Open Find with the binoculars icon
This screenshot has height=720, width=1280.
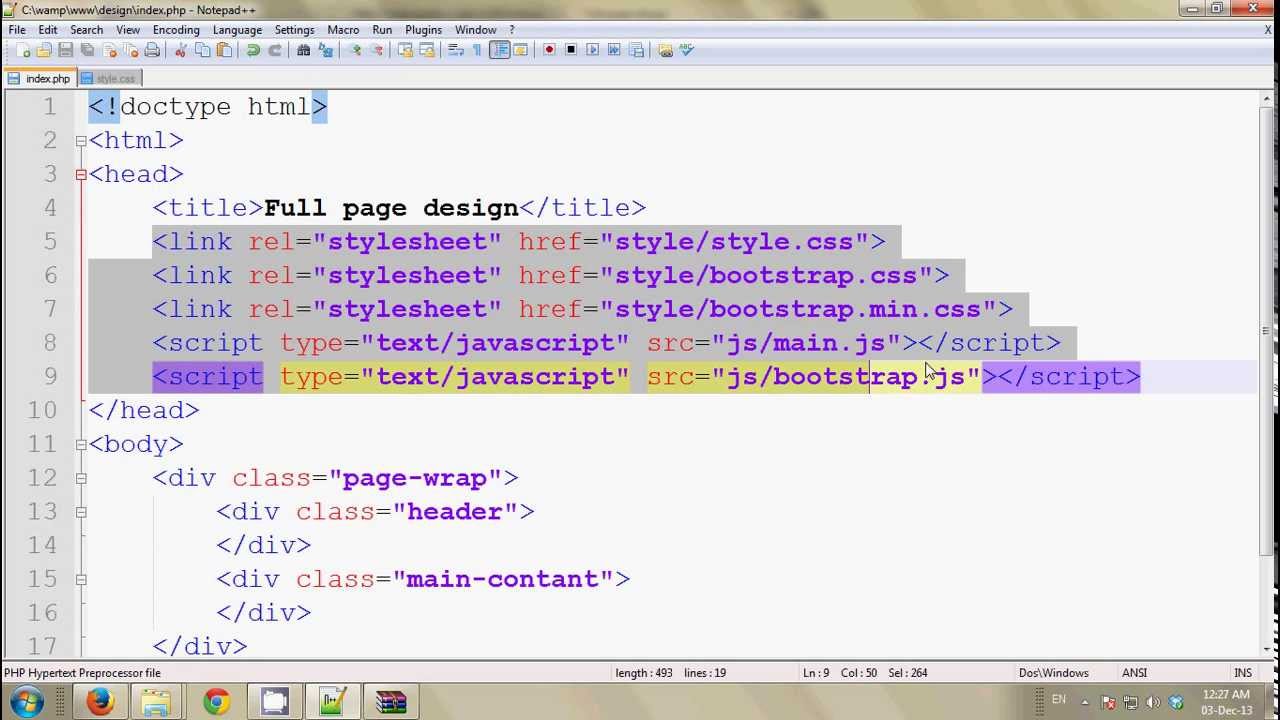[303, 50]
